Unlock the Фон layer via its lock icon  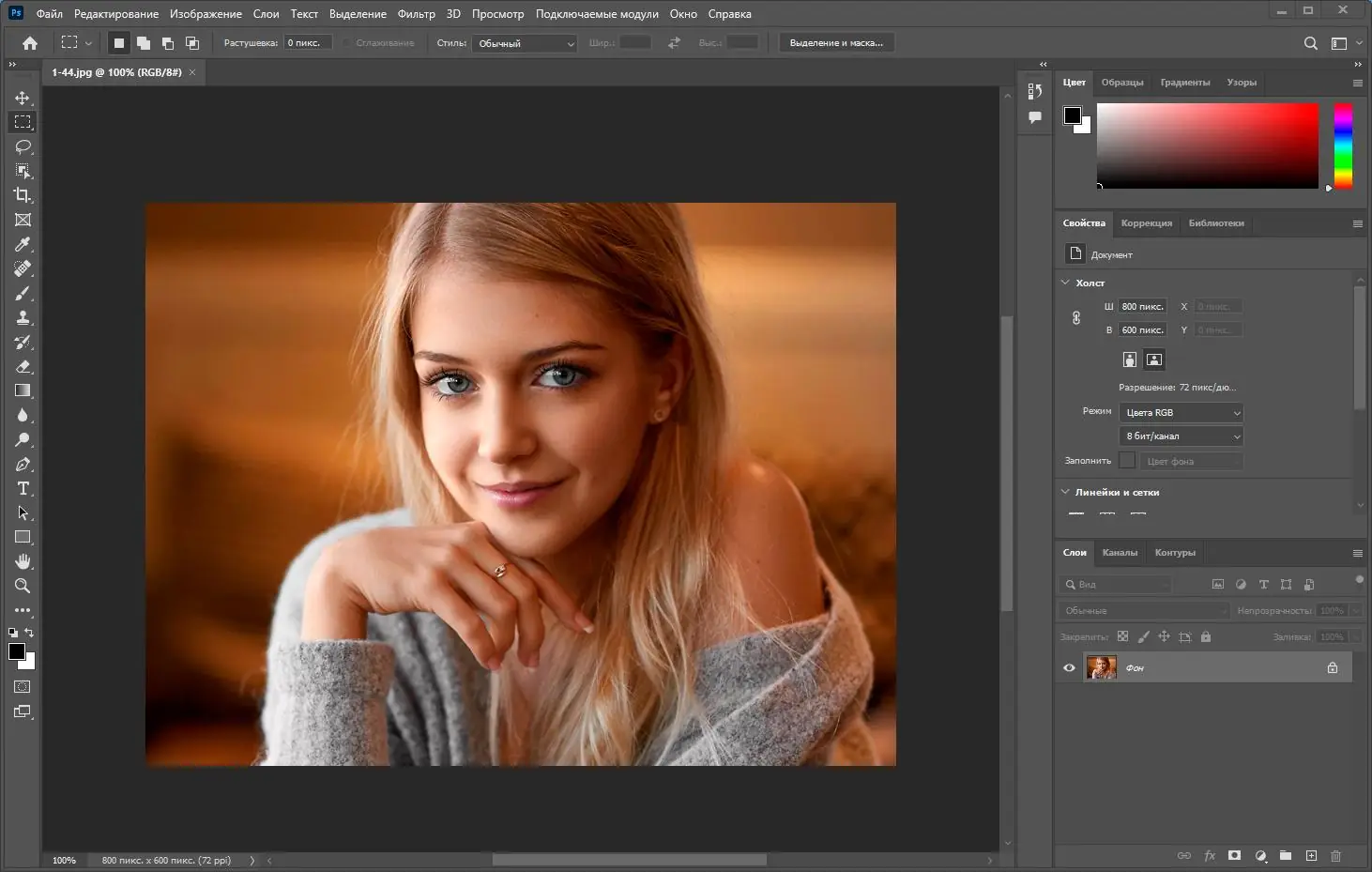click(1334, 667)
